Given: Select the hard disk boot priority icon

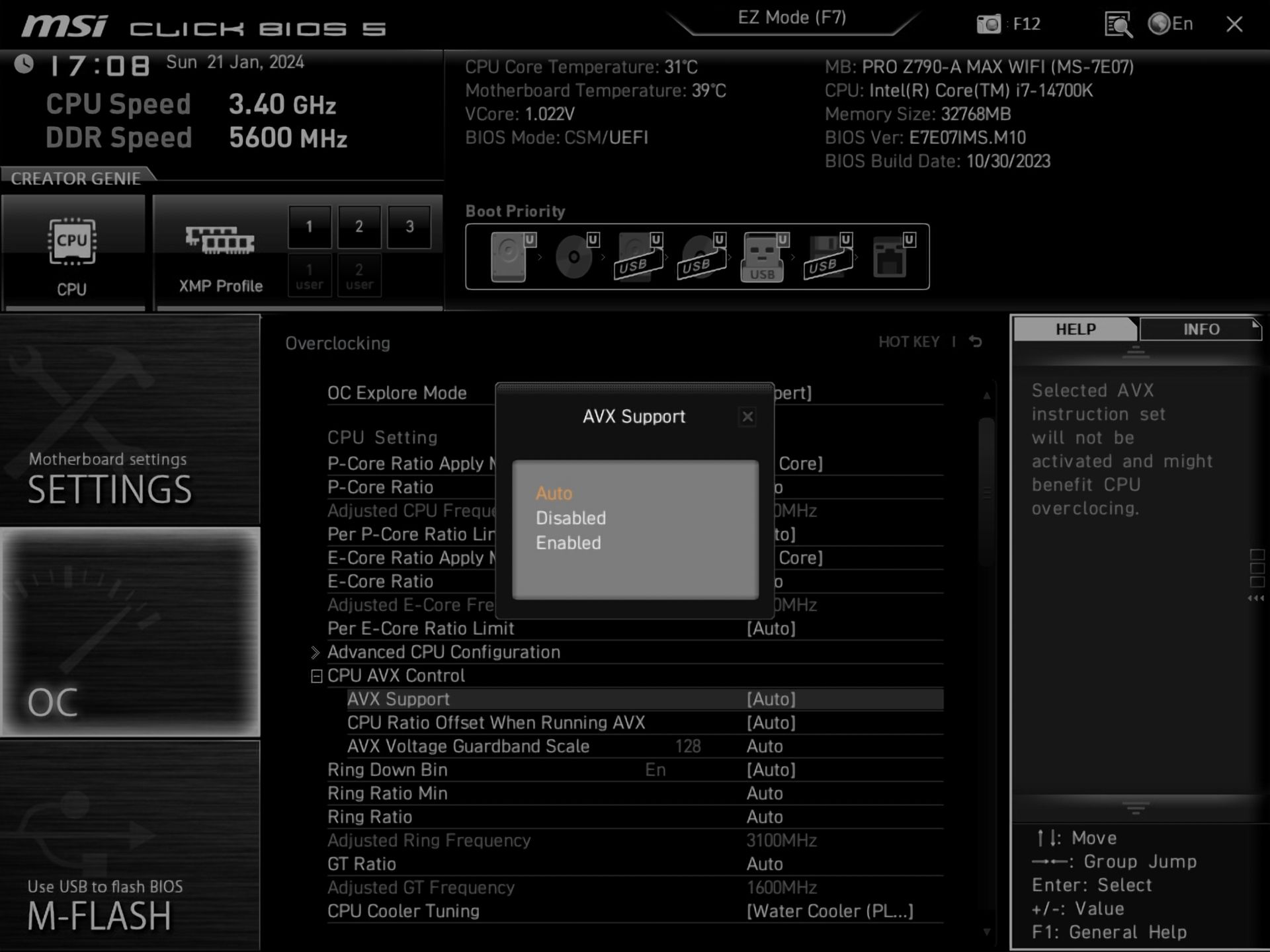Looking at the screenshot, I should [509, 257].
